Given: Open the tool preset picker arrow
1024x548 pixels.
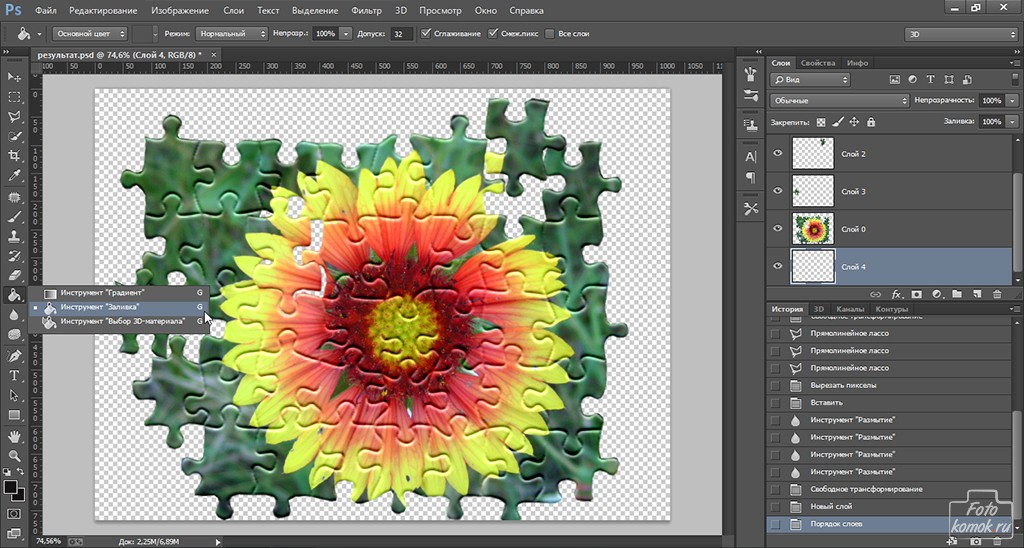Looking at the screenshot, I should [x=39, y=34].
